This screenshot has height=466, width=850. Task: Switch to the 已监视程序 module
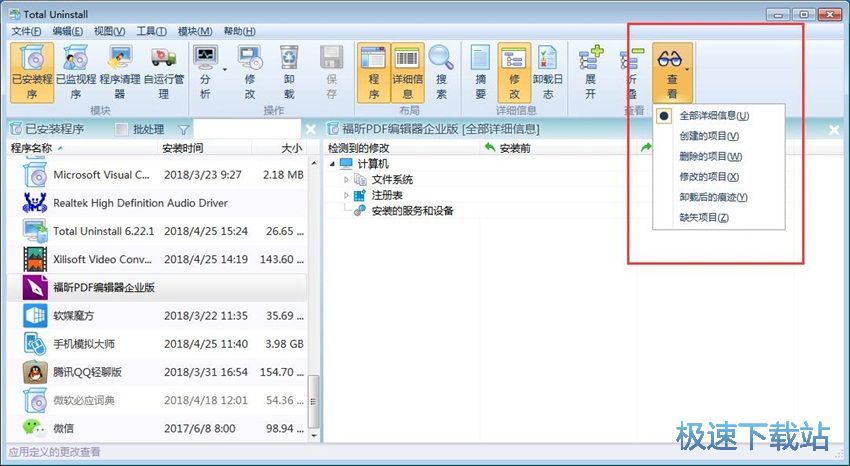coord(76,72)
